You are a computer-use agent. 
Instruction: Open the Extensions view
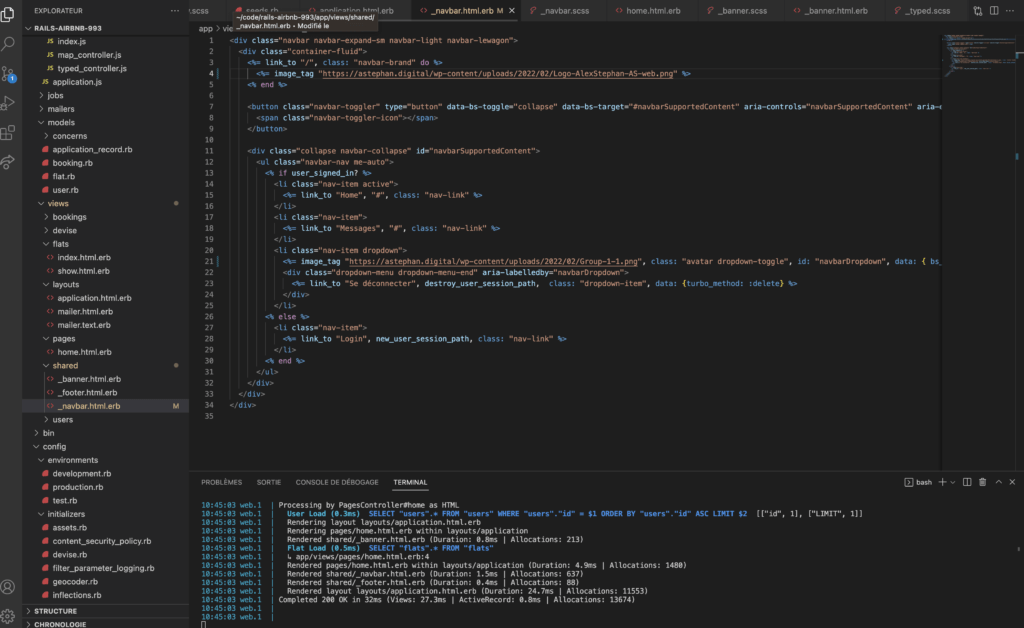[9, 132]
